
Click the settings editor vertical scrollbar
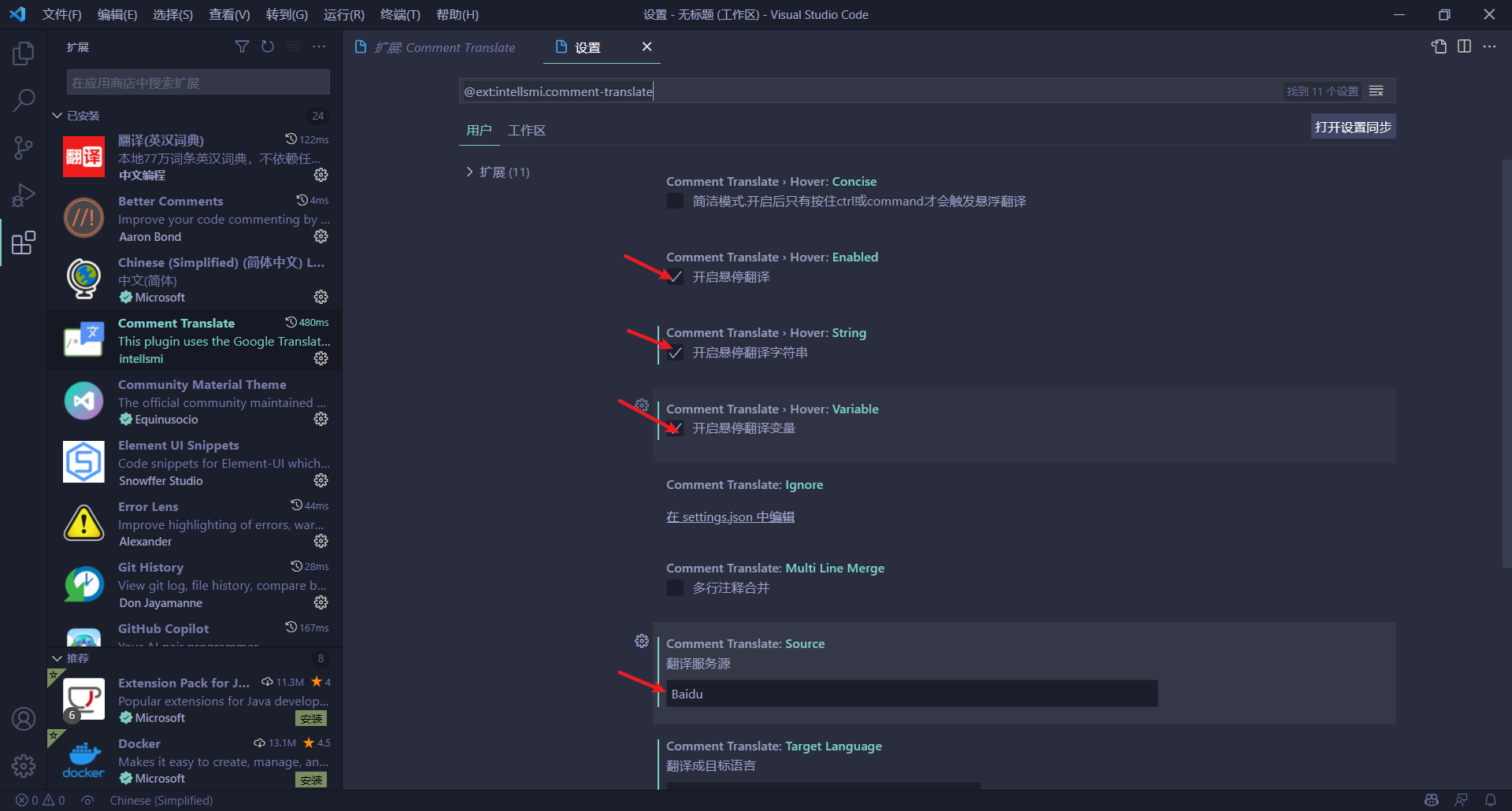[x=1507, y=363]
